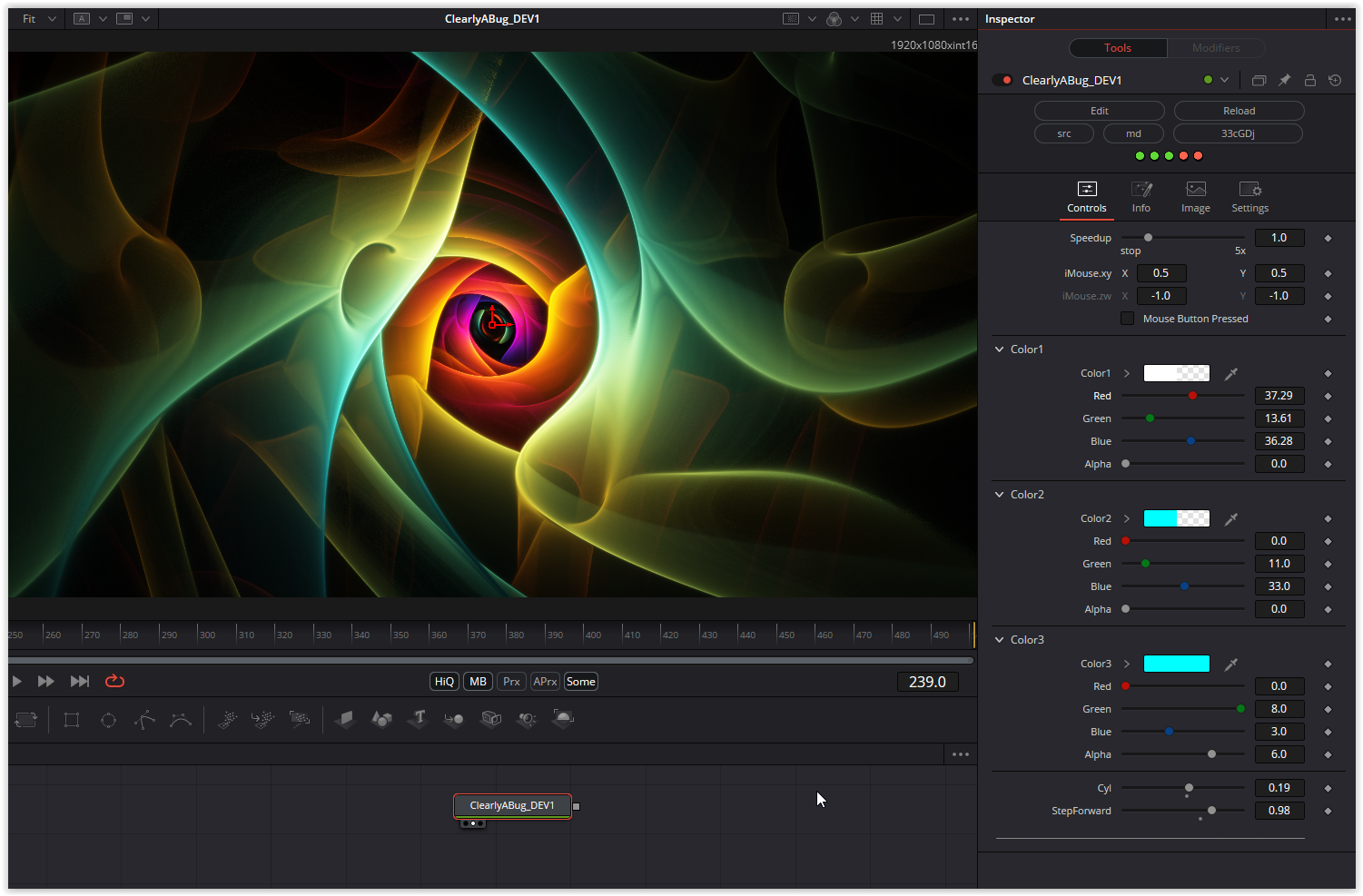Click the fast-forward double-arrow button

click(x=45, y=681)
